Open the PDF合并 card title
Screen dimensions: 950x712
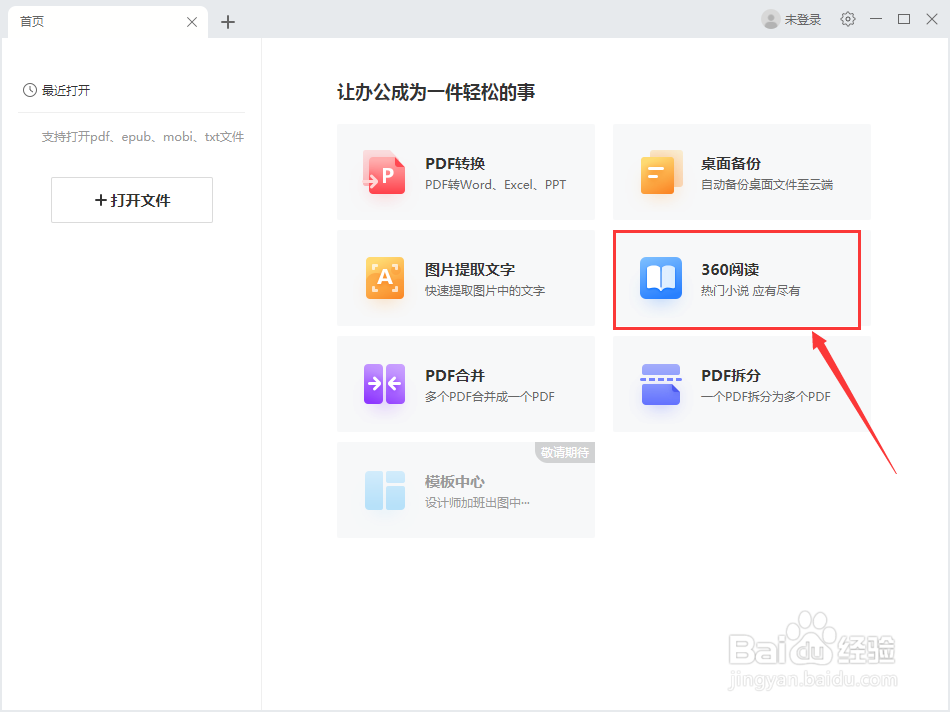[x=455, y=376]
